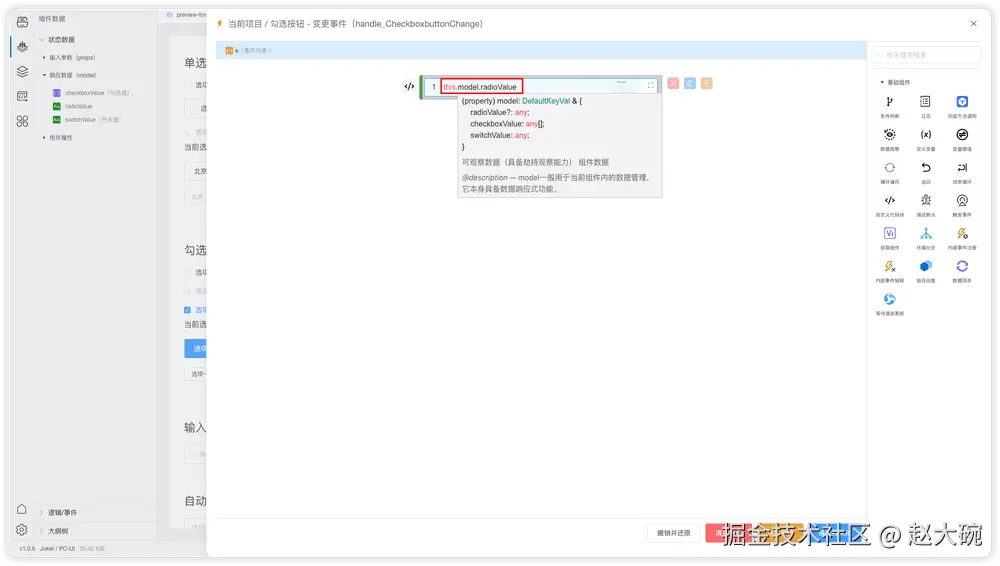The image size is (1000, 566).
Task: Add the 定义变量 (x) node
Action: 925,135
